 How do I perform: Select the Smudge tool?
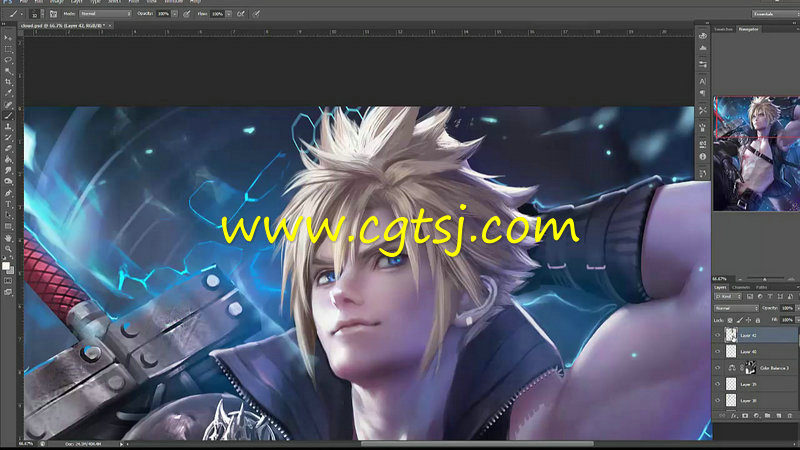[x=8, y=170]
